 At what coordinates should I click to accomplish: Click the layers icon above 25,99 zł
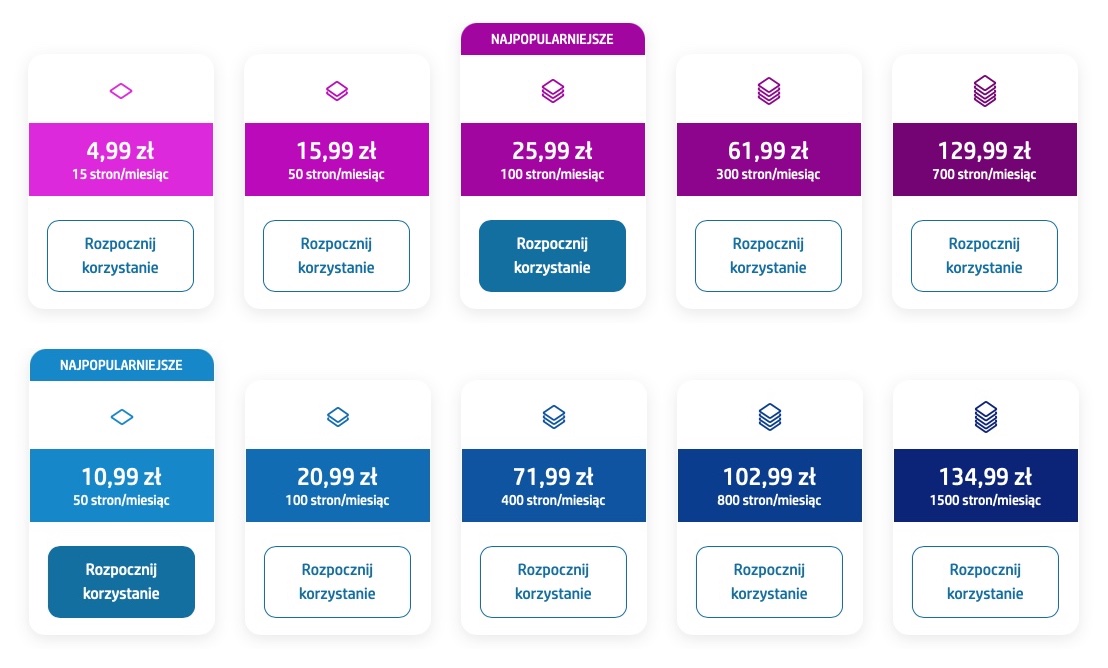pos(553,91)
